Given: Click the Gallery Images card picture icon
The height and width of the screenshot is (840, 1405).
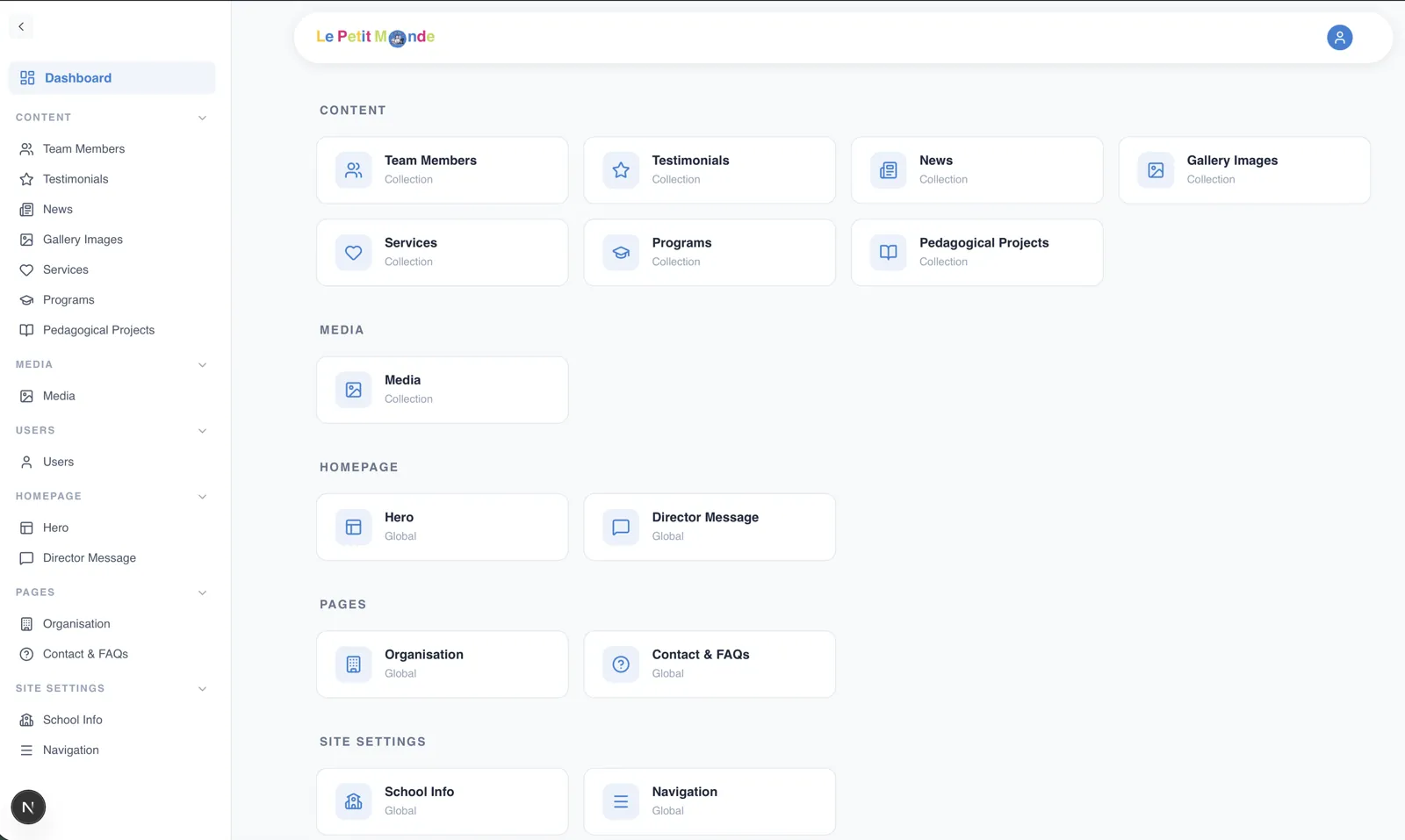Looking at the screenshot, I should pos(1156,170).
